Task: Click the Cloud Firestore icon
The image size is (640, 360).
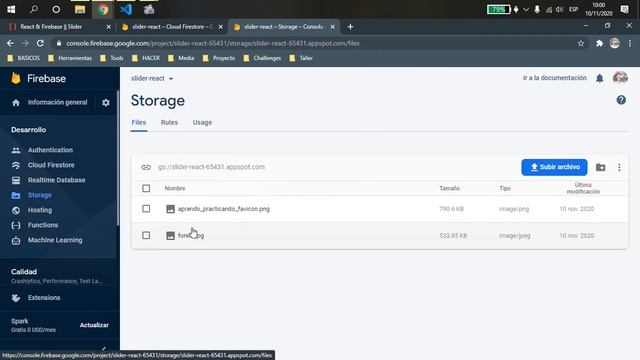Action: (x=16, y=165)
